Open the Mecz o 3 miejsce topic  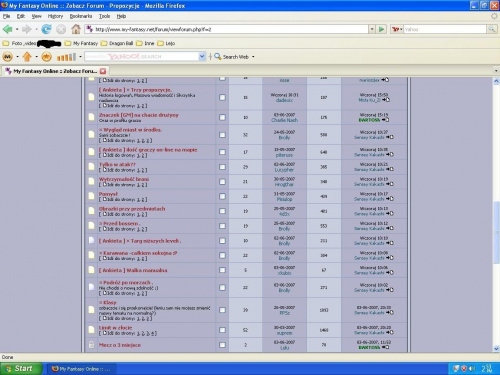pyautogui.click(x=120, y=345)
